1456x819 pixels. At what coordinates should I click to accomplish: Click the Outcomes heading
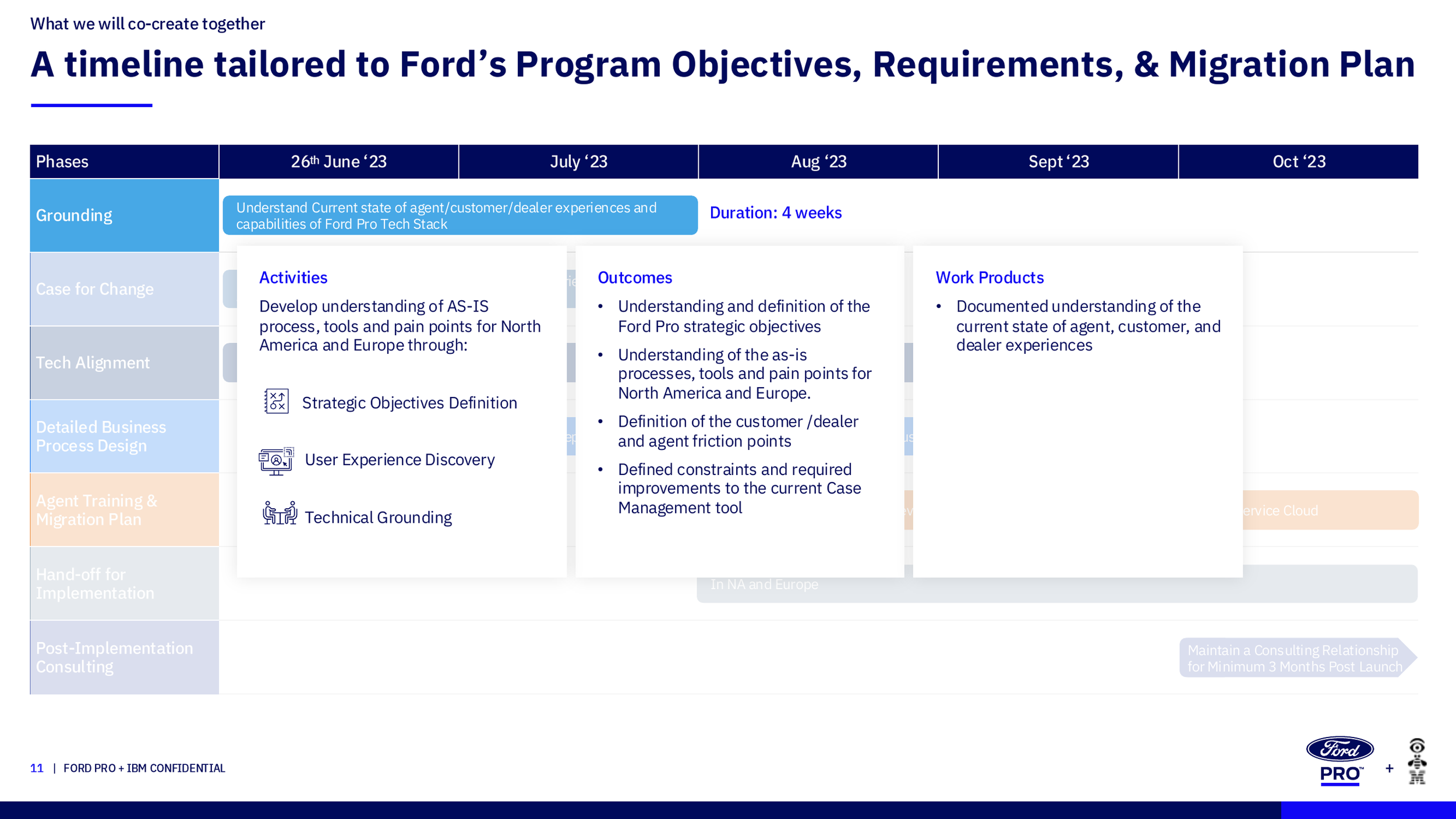click(635, 278)
